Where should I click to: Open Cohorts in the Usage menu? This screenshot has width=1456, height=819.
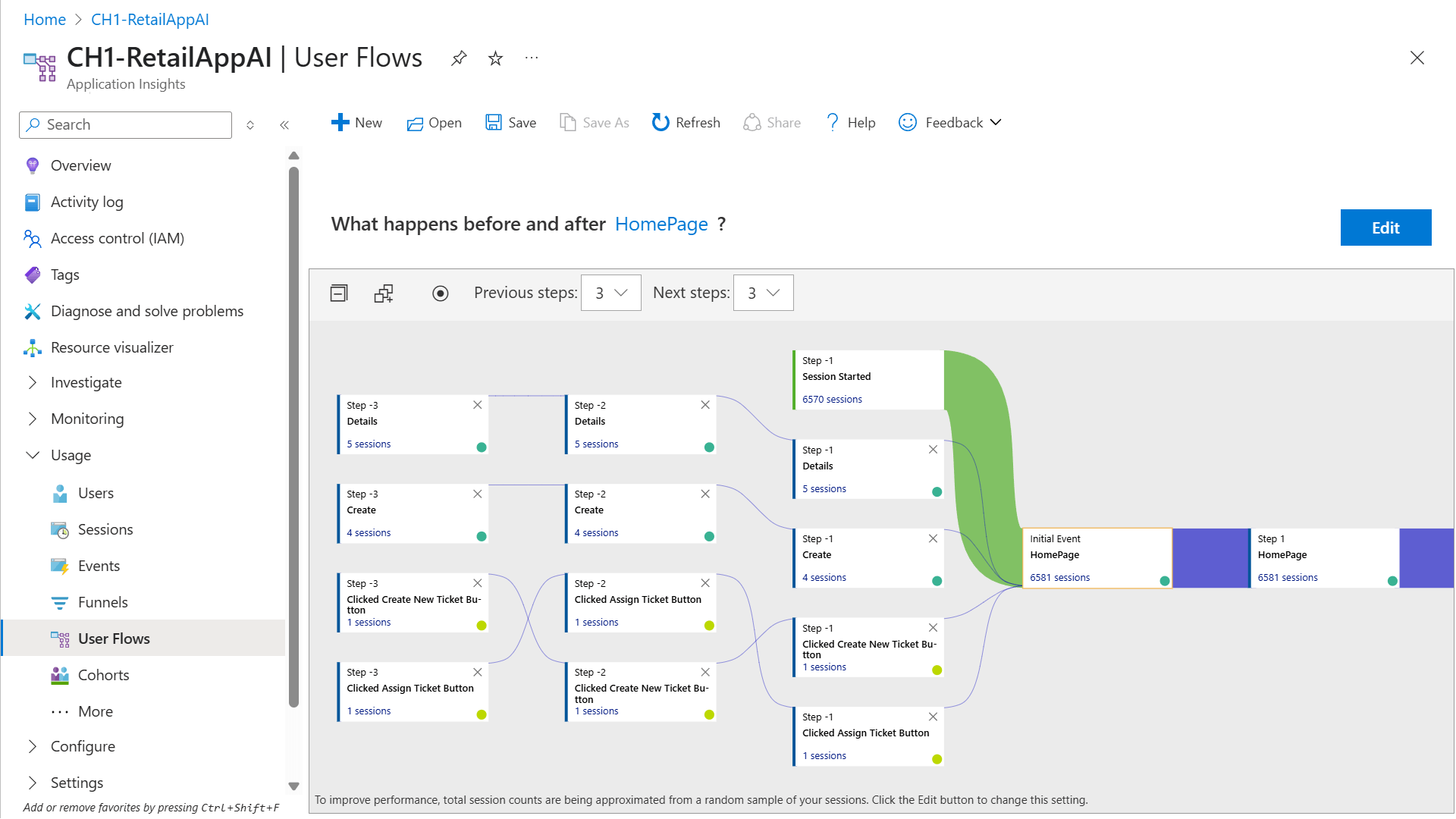pyautogui.click(x=103, y=675)
